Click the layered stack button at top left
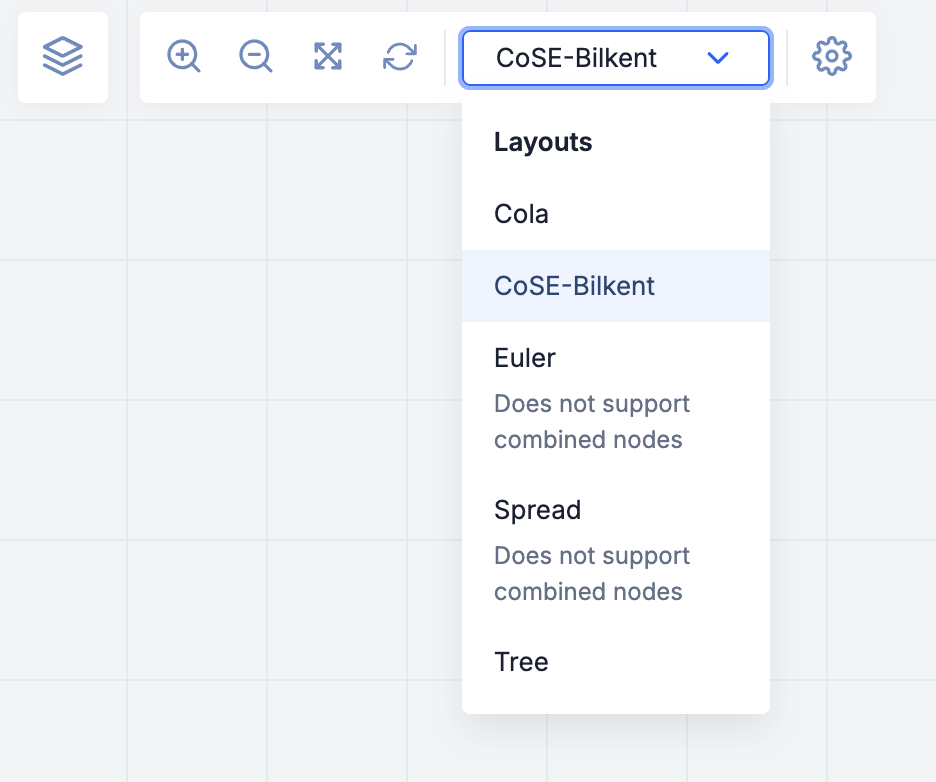This screenshot has height=782, width=936. click(62, 57)
